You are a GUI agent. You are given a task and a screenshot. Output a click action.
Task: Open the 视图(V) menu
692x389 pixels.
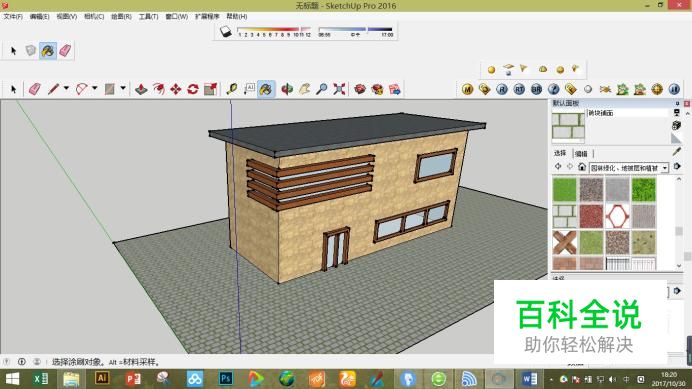click(x=67, y=16)
